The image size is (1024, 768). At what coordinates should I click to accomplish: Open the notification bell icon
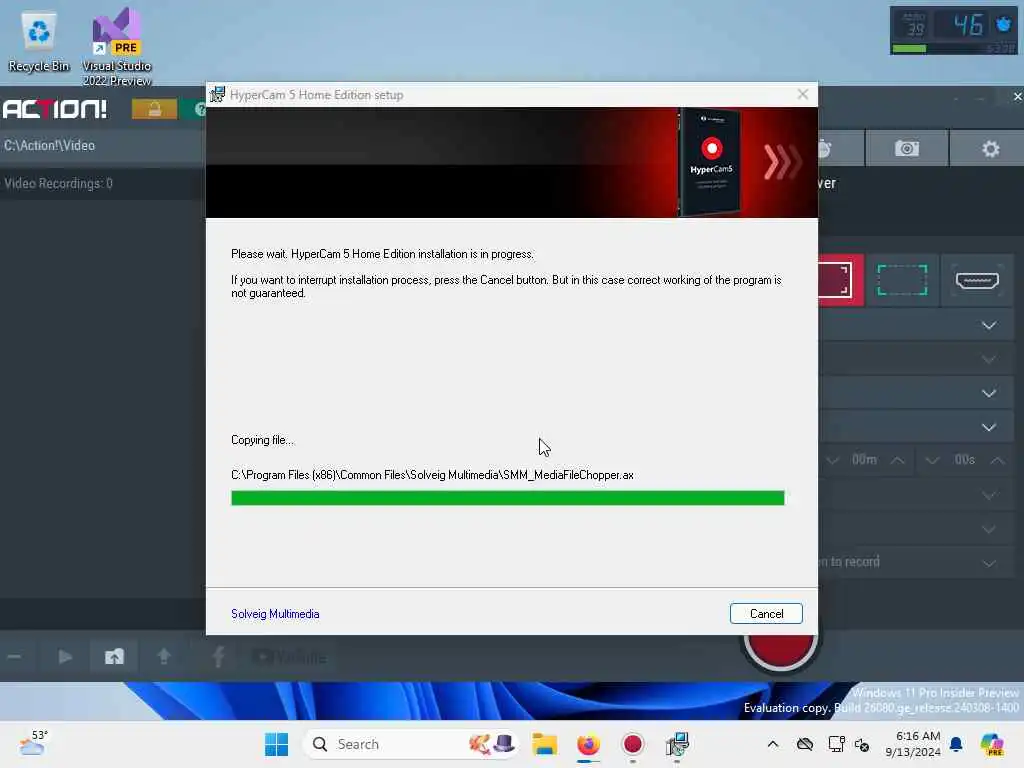tap(956, 744)
